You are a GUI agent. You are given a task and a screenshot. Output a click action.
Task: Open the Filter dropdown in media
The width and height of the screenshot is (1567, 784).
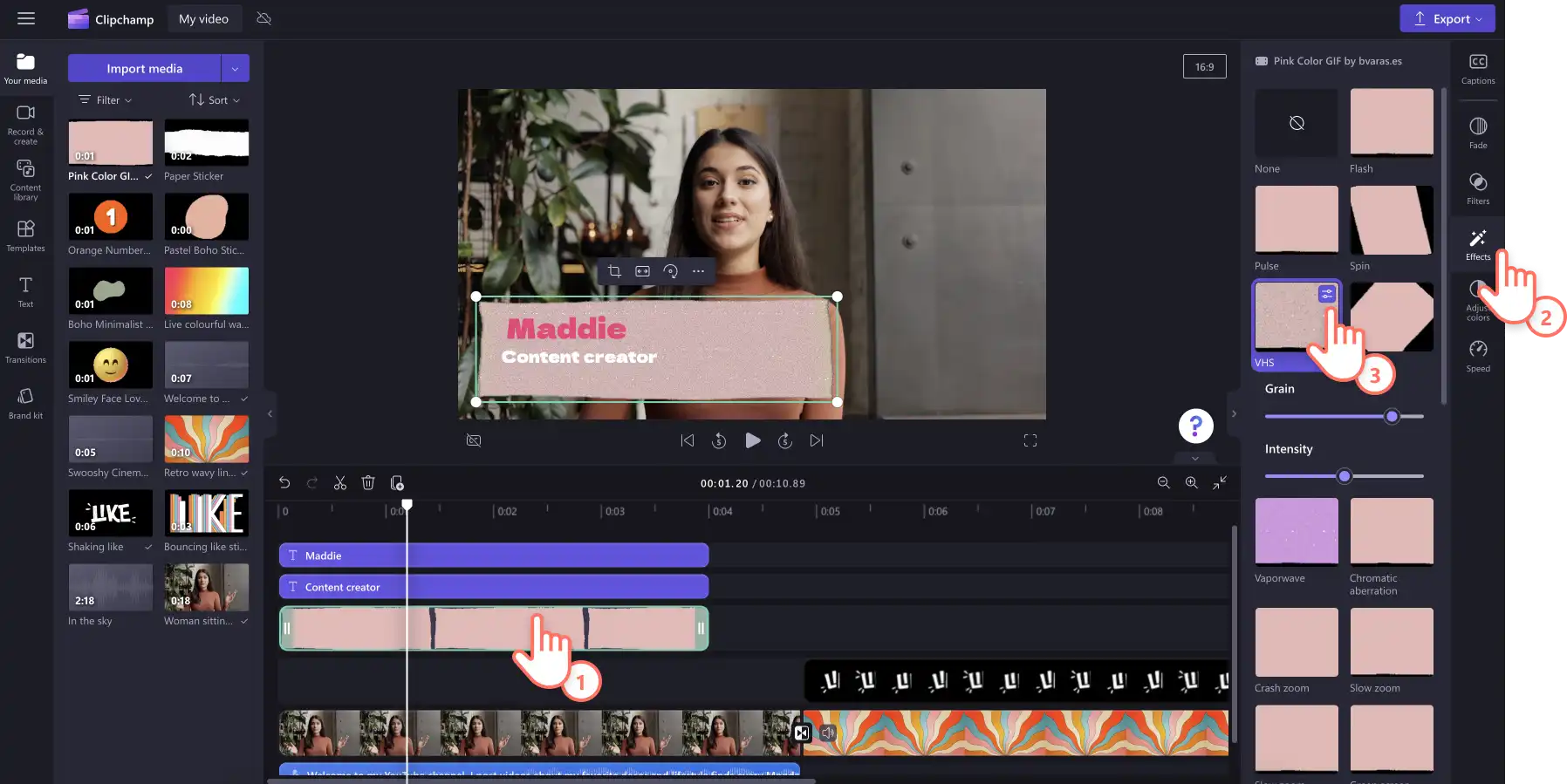coord(106,100)
